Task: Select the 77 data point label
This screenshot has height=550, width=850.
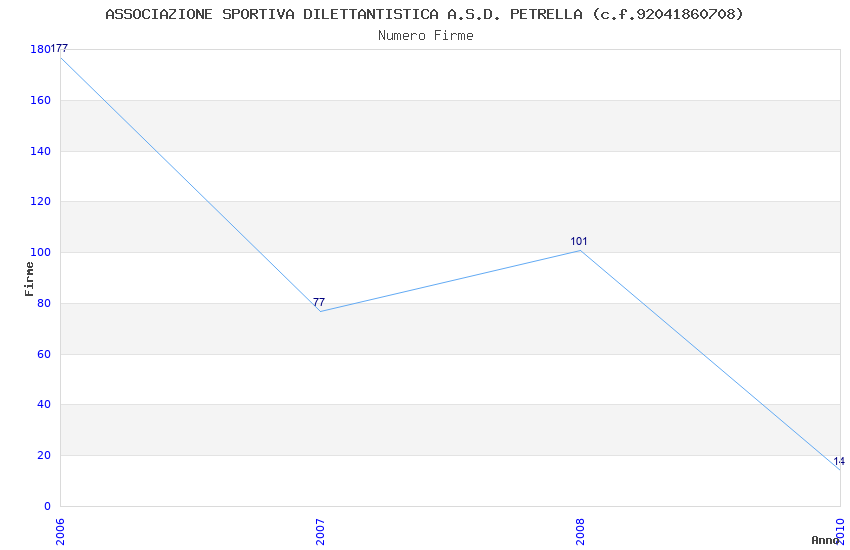Action: pos(319,302)
